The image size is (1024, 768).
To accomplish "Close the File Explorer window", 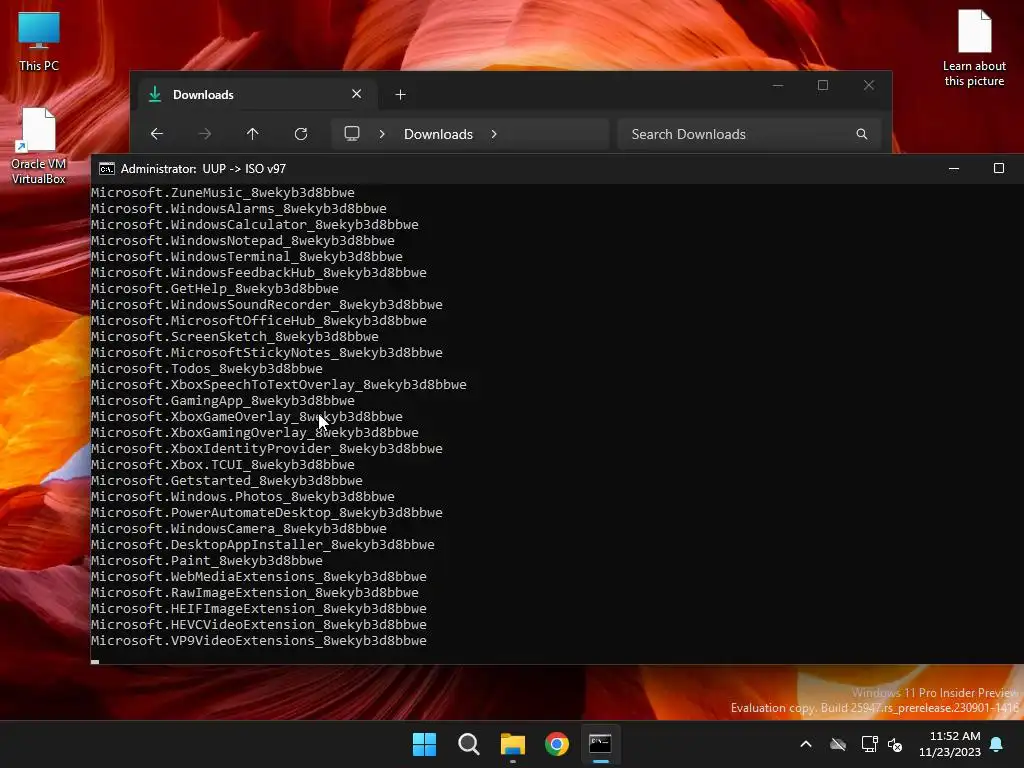I will pos(869,85).
